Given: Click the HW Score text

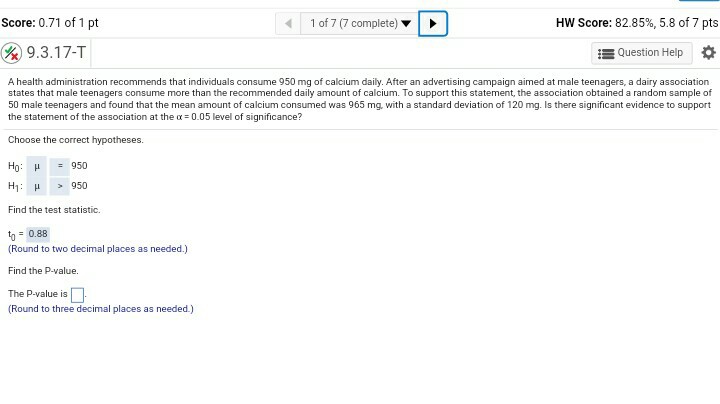Looking at the screenshot, I should [x=636, y=23].
